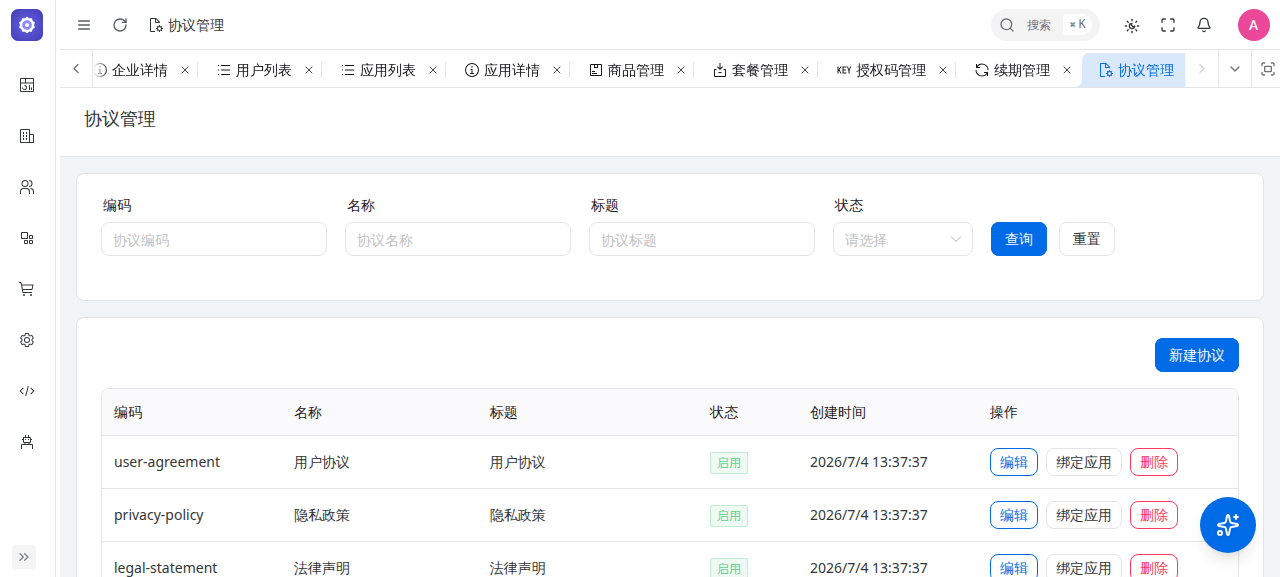Click the privacy-policy code cell
Image resolution: width=1280 pixels, height=577 pixels.
coord(159,515)
